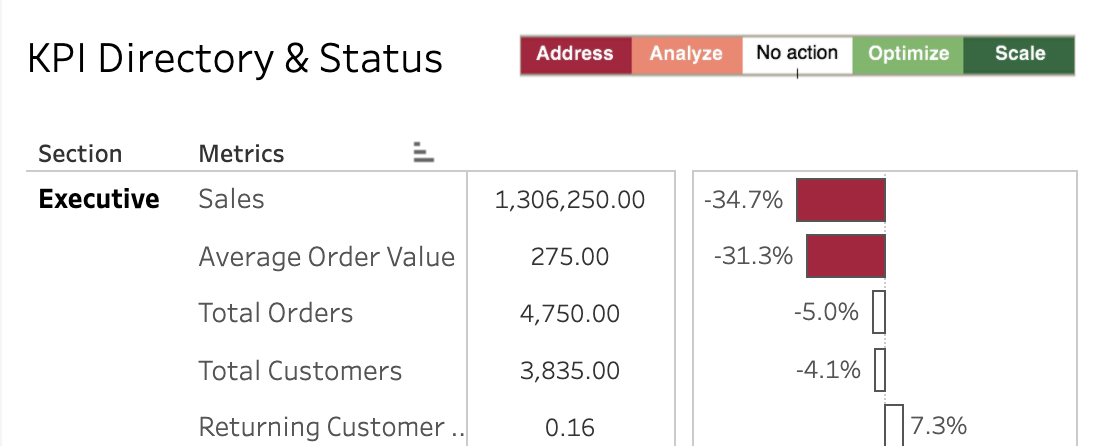
Task: Click the Scale legend segment
Action: tap(1019, 55)
